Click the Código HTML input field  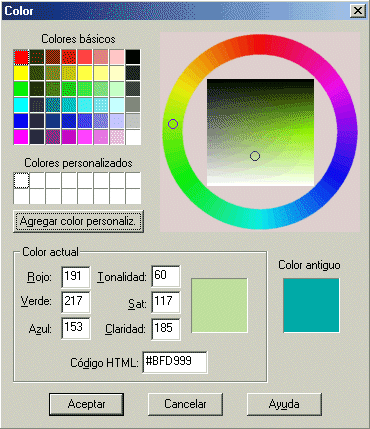point(175,362)
